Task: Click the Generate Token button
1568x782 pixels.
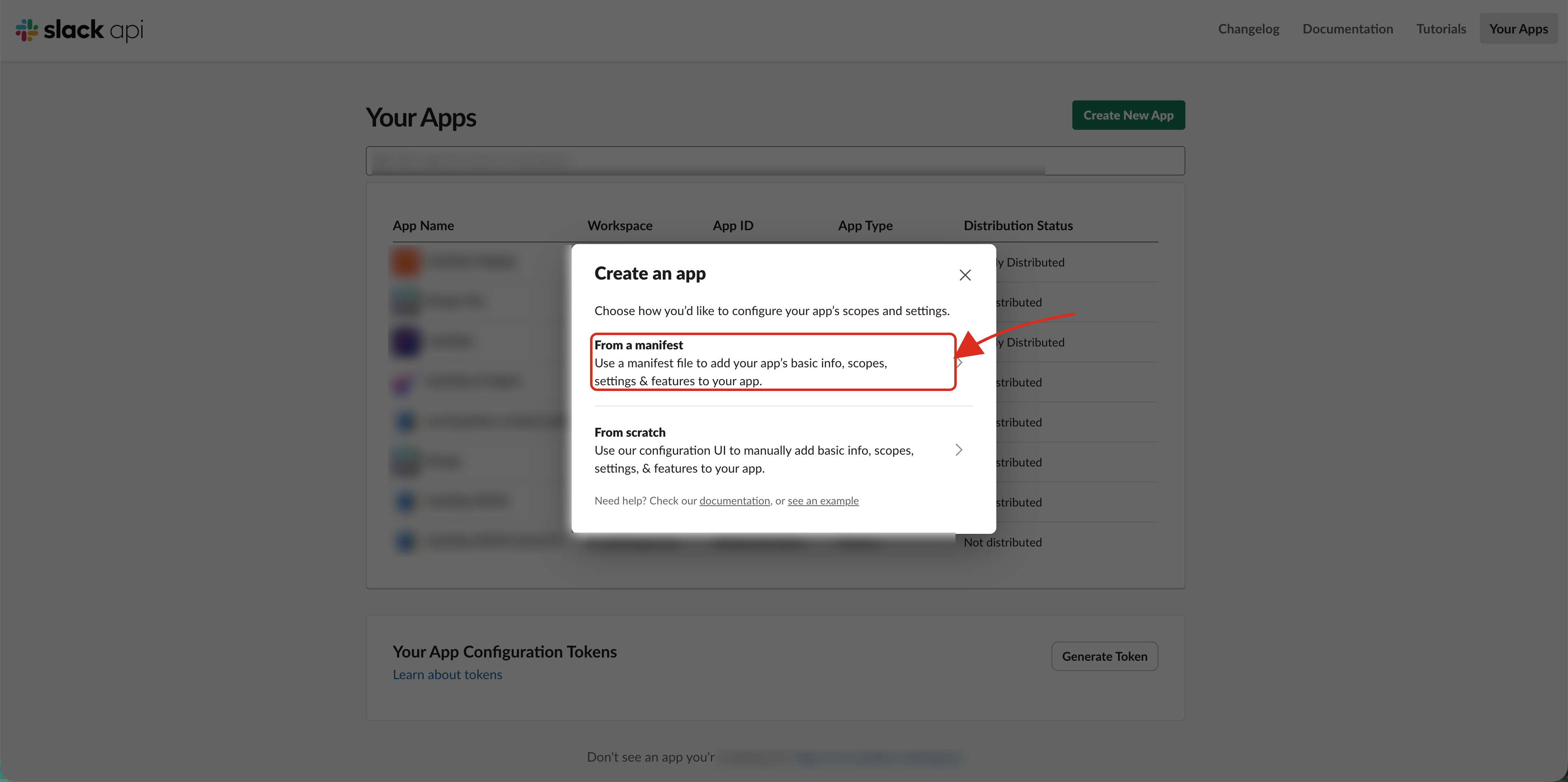Action: click(1104, 656)
